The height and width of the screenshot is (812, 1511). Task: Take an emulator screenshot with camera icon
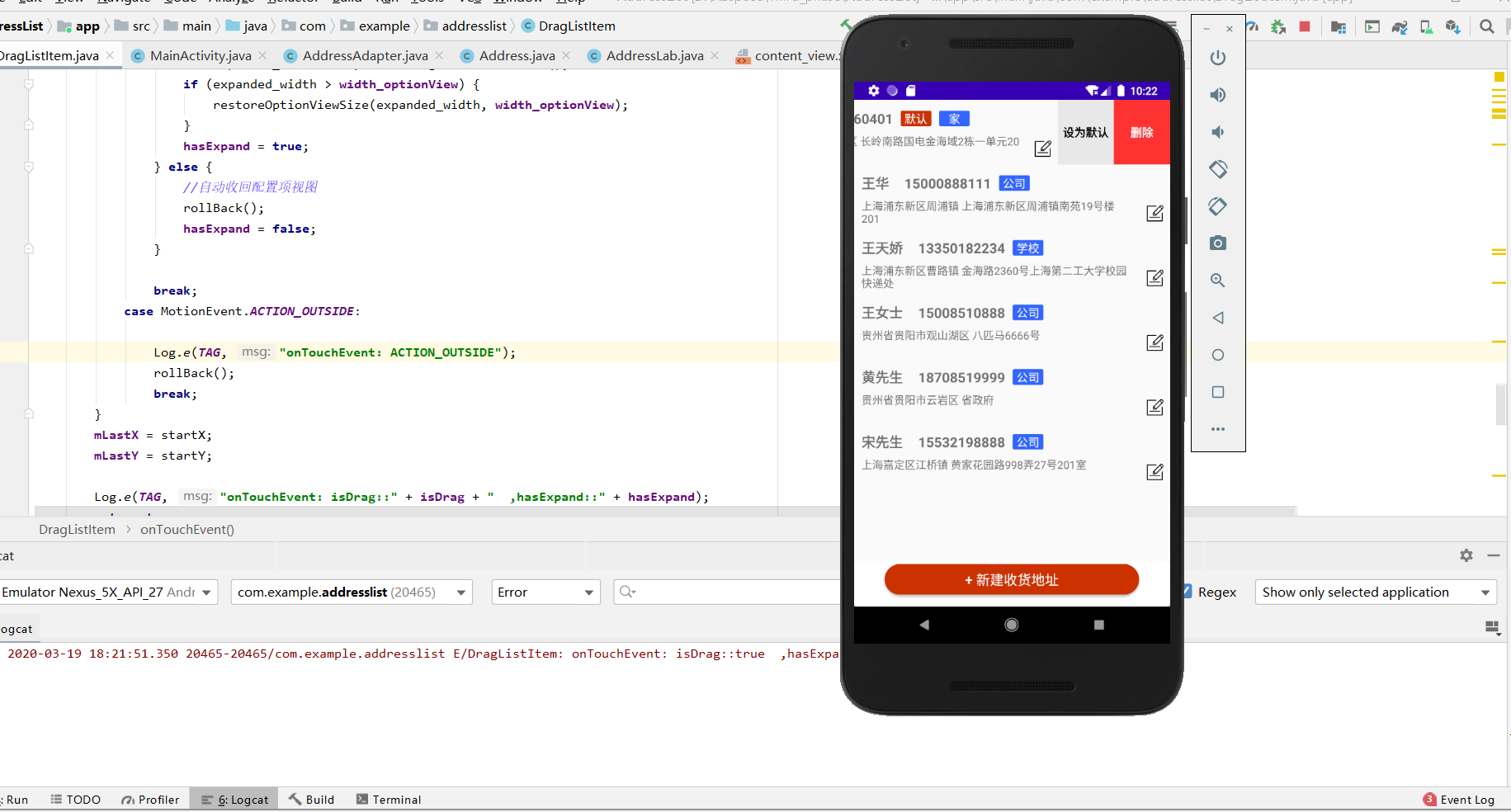[x=1218, y=243]
